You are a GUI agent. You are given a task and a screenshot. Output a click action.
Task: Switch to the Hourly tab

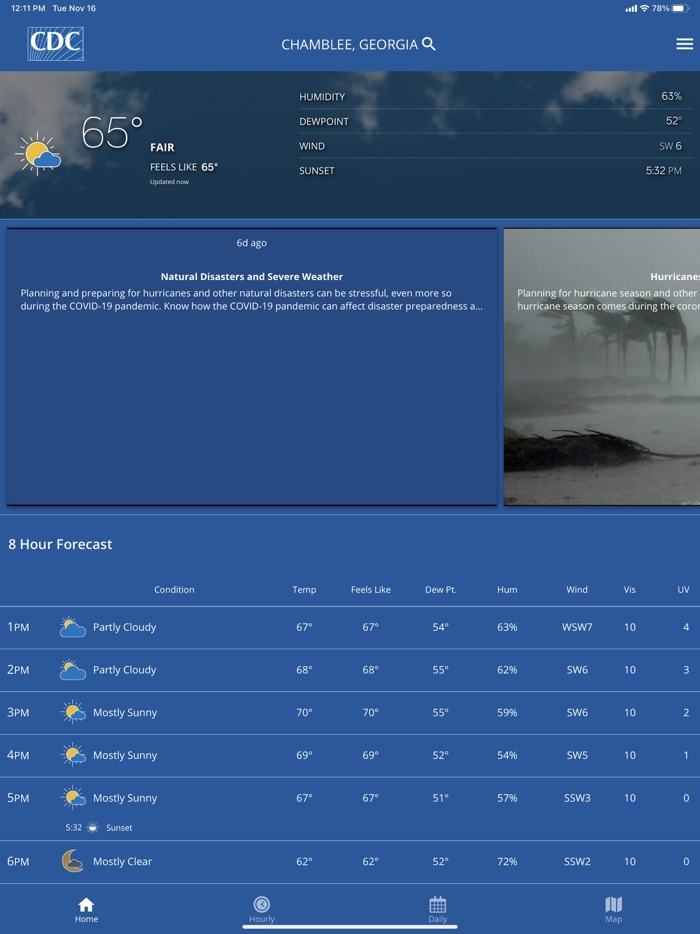coord(262,910)
